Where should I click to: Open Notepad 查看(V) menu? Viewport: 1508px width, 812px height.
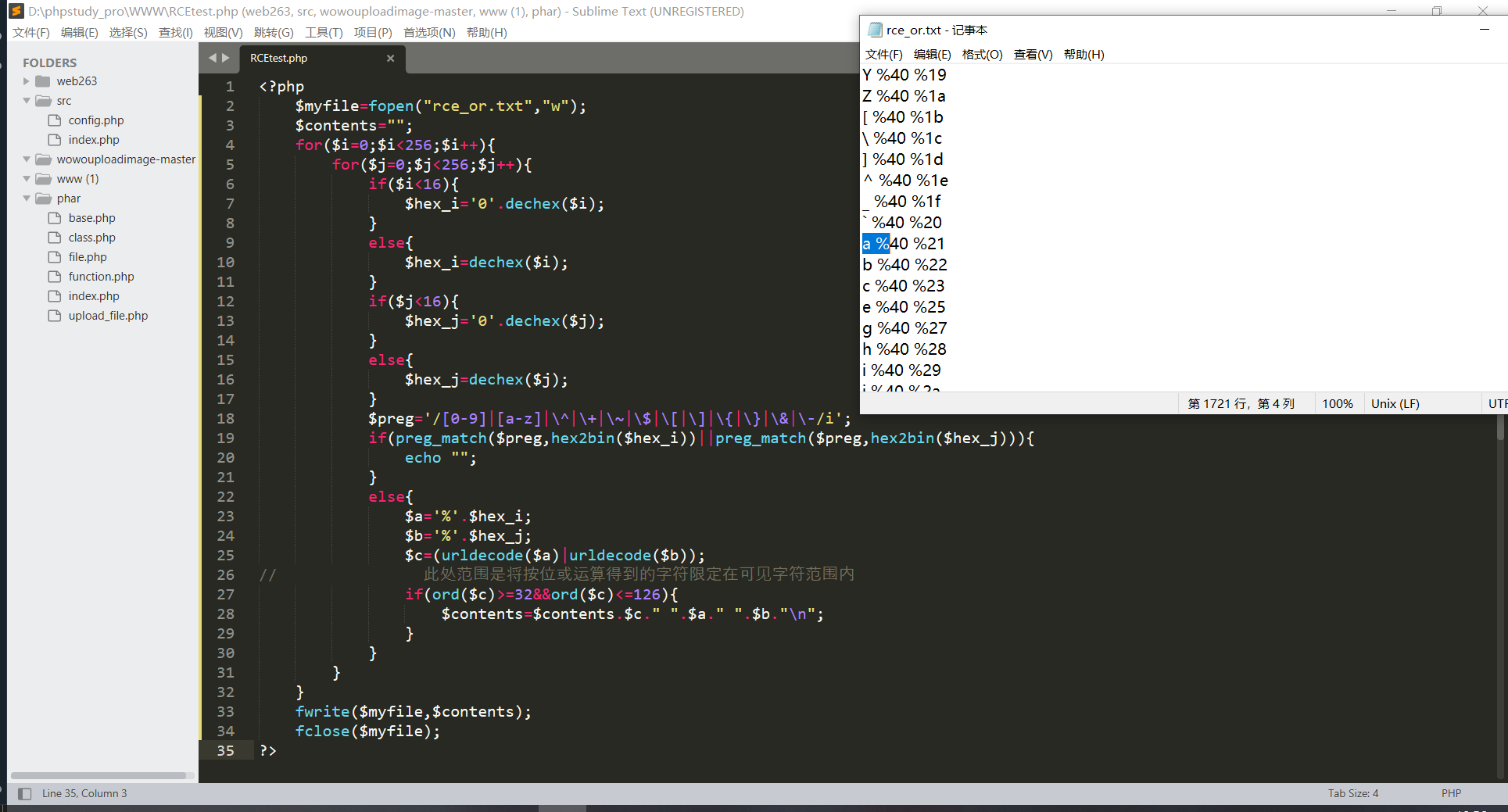tap(1033, 54)
